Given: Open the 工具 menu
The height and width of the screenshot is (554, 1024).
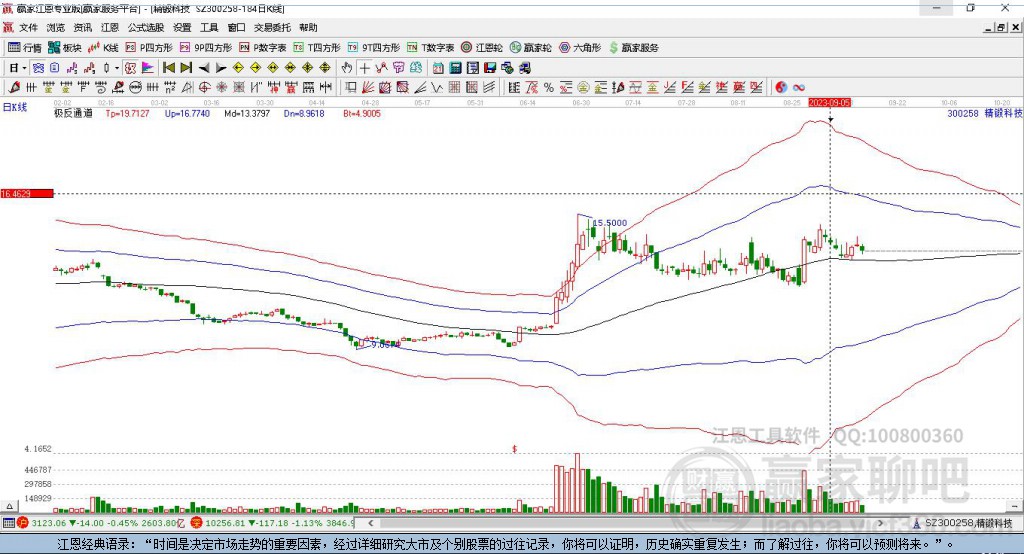Looking at the screenshot, I should pos(209,27).
